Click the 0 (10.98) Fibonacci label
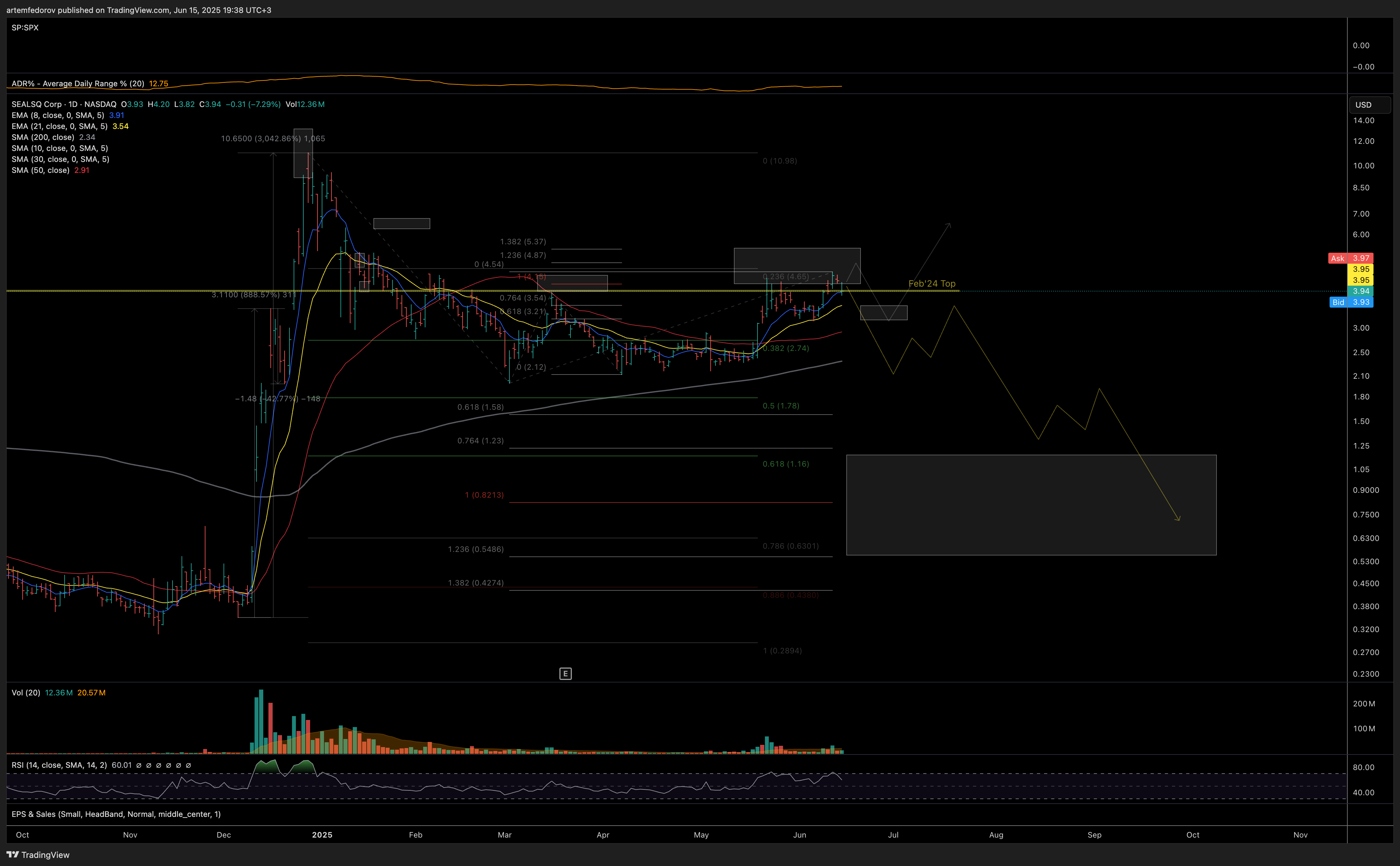This screenshot has height=866, width=1400. [x=780, y=161]
